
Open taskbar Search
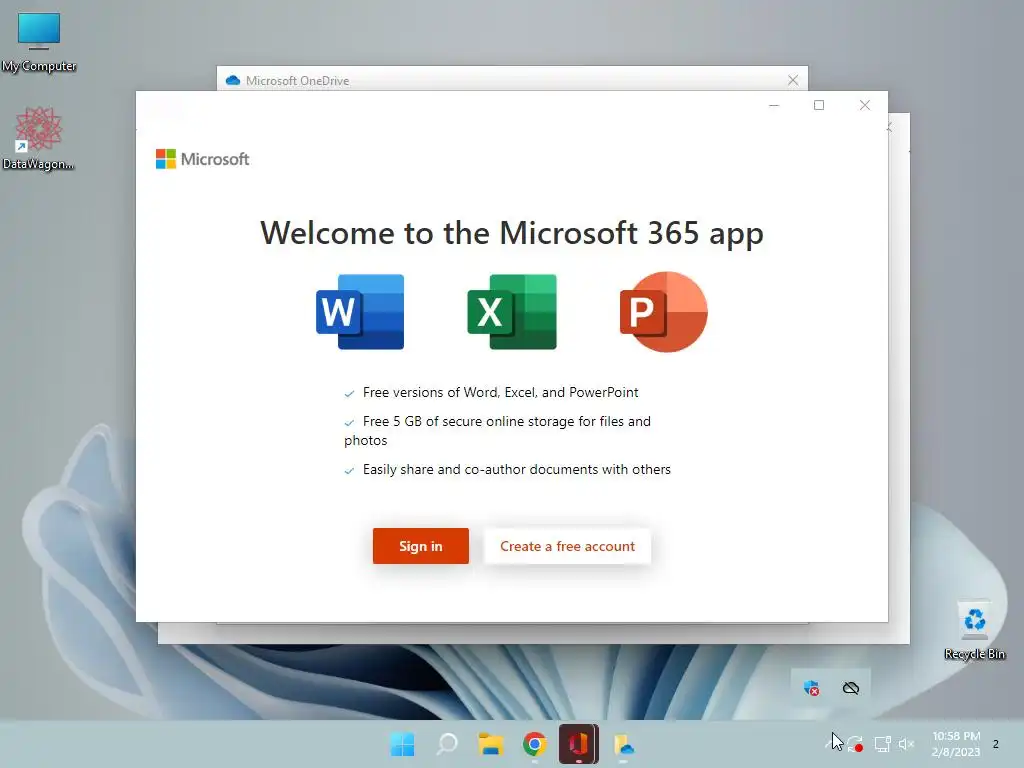(447, 744)
